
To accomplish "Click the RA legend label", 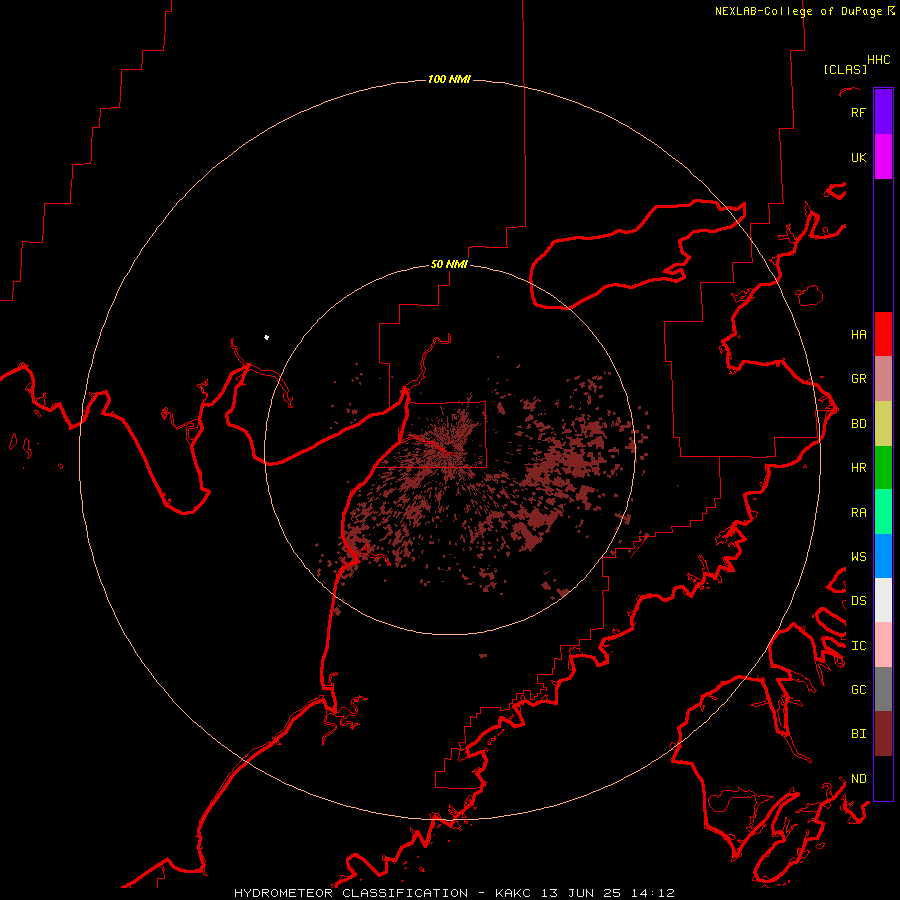I will 858,513.
